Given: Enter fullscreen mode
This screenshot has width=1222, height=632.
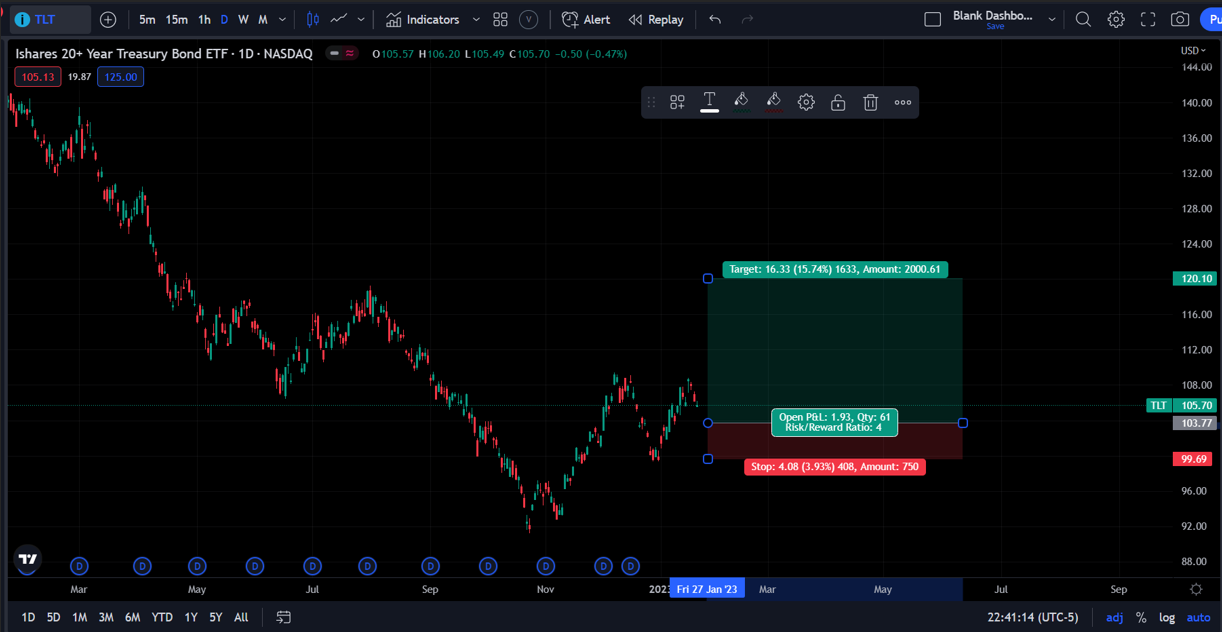Looking at the screenshot, I should point(1148,19).
